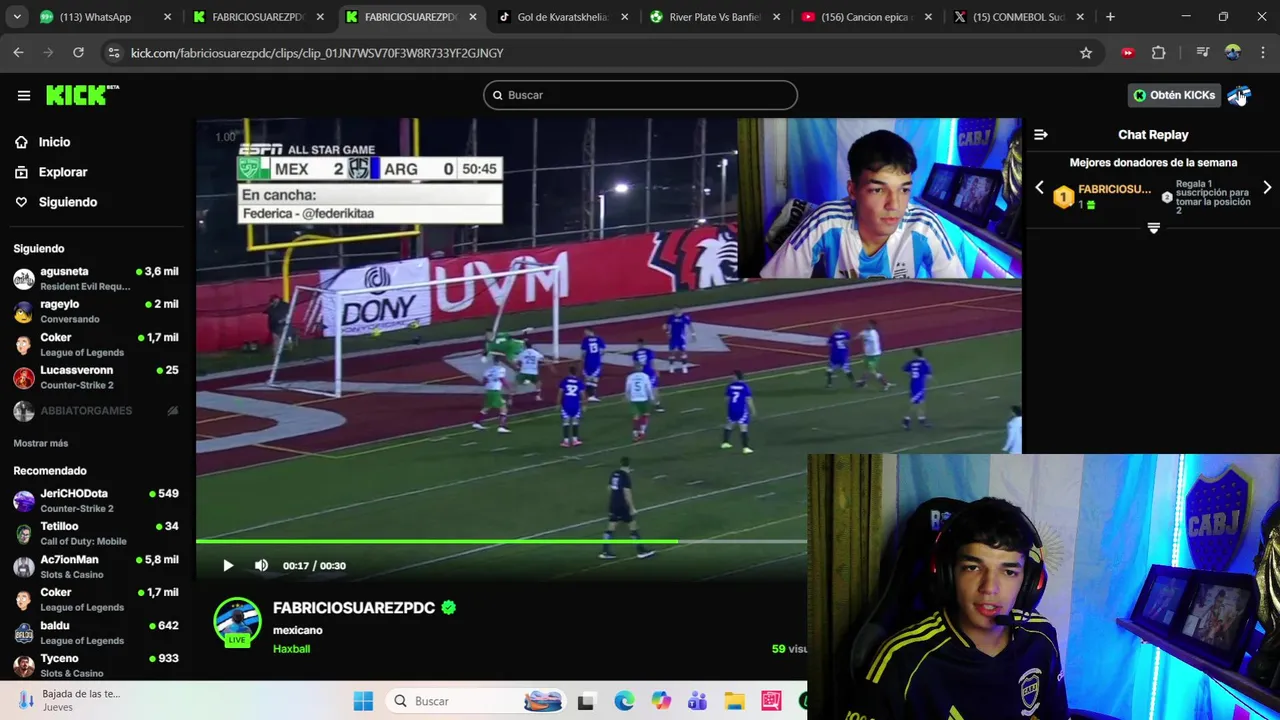This screenshot has width=1280, height=720.
Task: Open the Windows Start menu
Action: (363, 701)
